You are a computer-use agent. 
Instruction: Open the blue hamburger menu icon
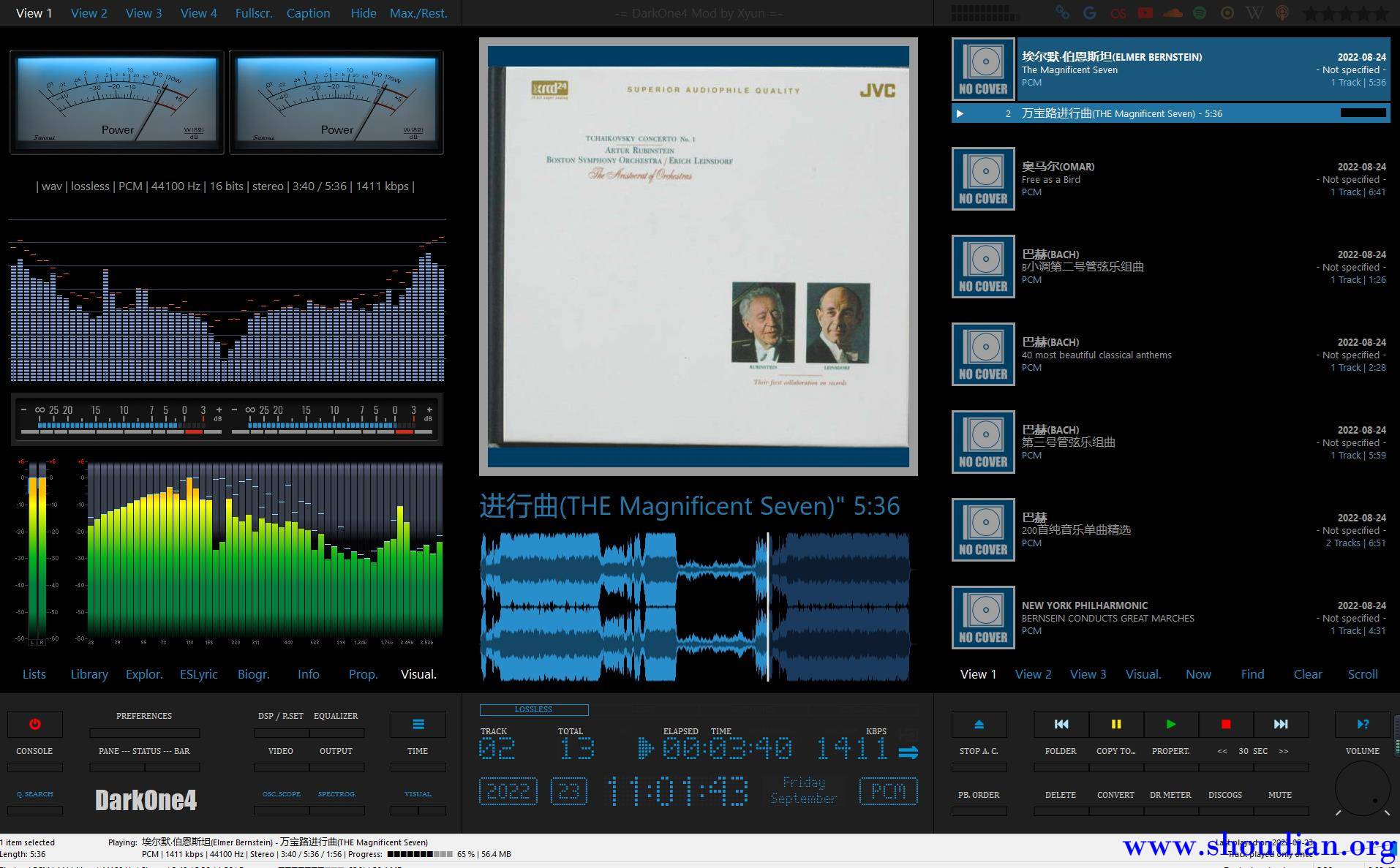(418, 724)
